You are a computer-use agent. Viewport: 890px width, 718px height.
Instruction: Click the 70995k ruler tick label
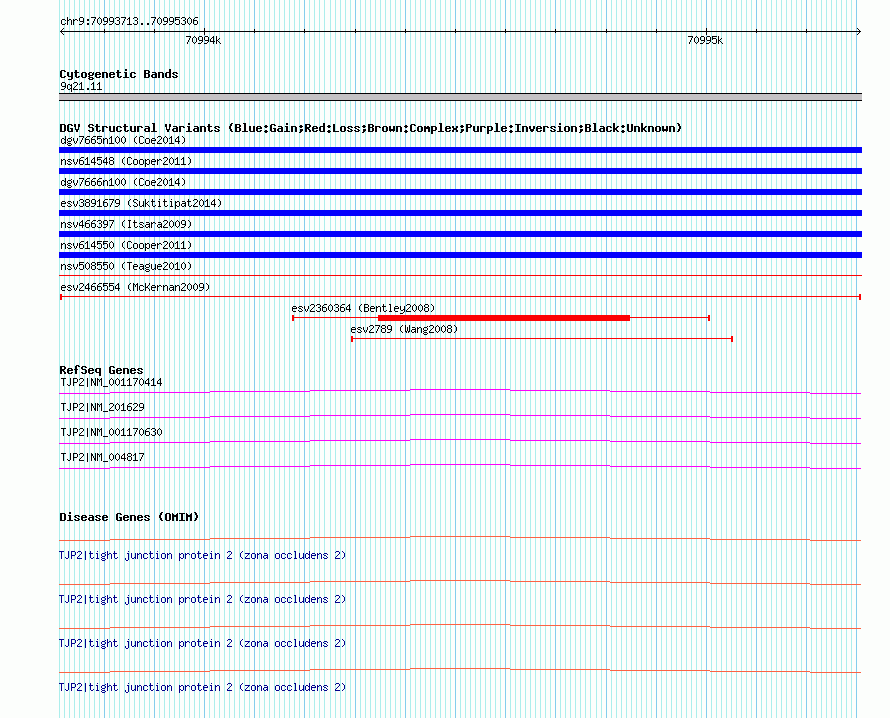pos(705,40)
